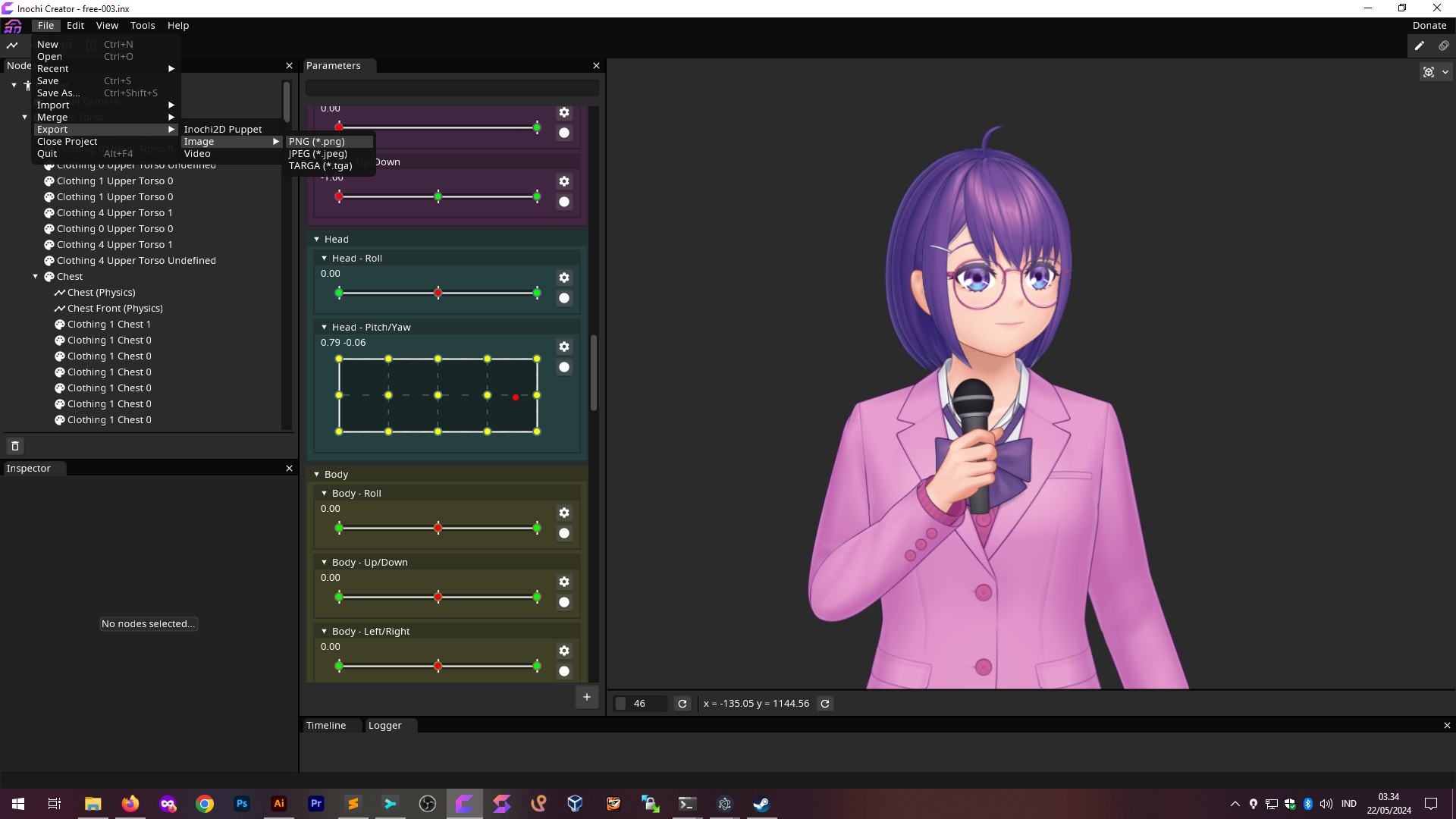Select Clothing 1 Chest 0 node in tree
This screenshot has width=1456, height=819.
point(109,340)
